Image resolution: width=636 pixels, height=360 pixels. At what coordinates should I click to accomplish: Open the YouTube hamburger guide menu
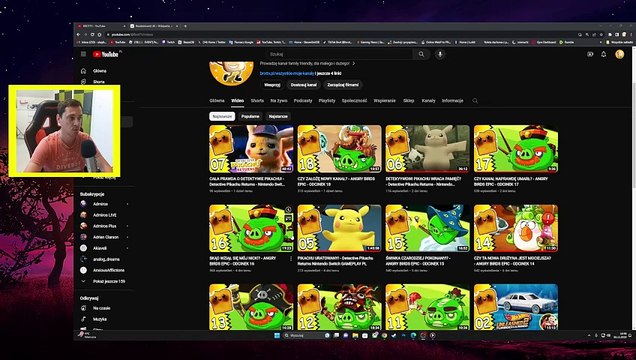[84, 54]
